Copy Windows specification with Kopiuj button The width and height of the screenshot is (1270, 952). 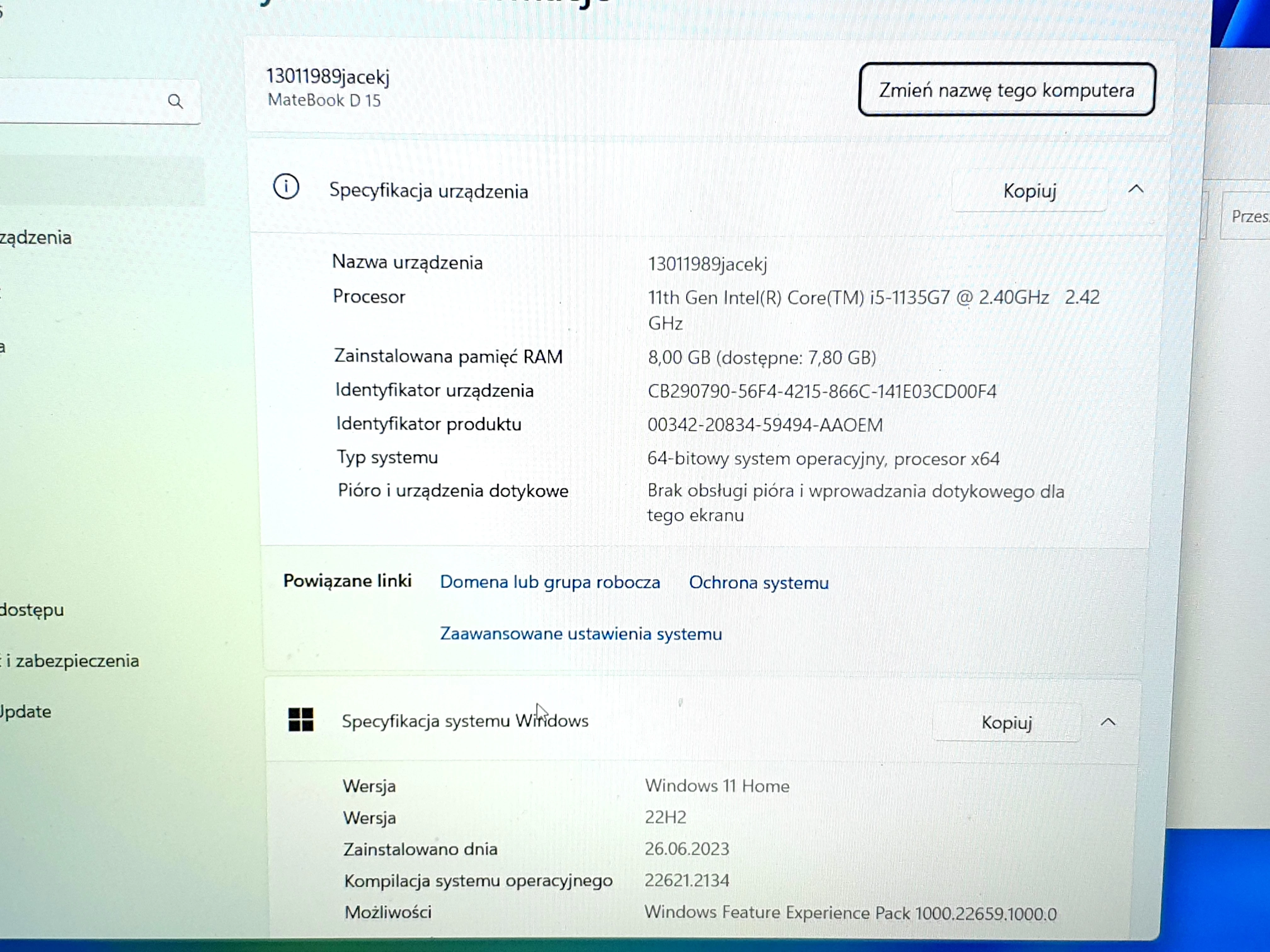tap(1006, 722)
